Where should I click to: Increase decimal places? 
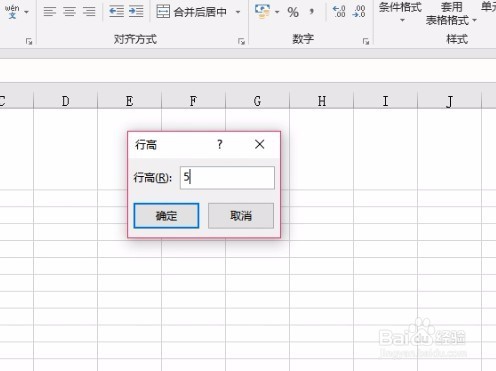[x=339, y=11]
